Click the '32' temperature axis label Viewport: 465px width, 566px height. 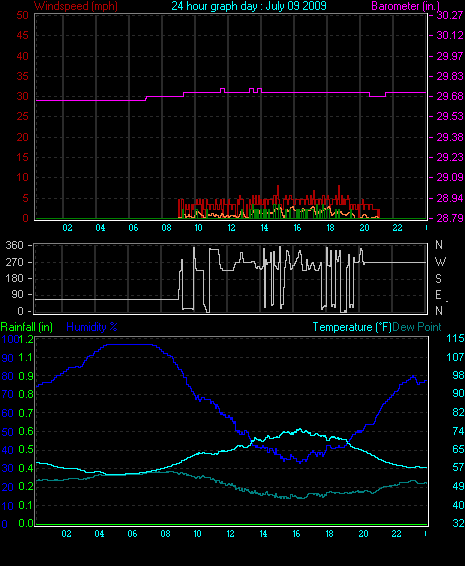coord(458,523)
